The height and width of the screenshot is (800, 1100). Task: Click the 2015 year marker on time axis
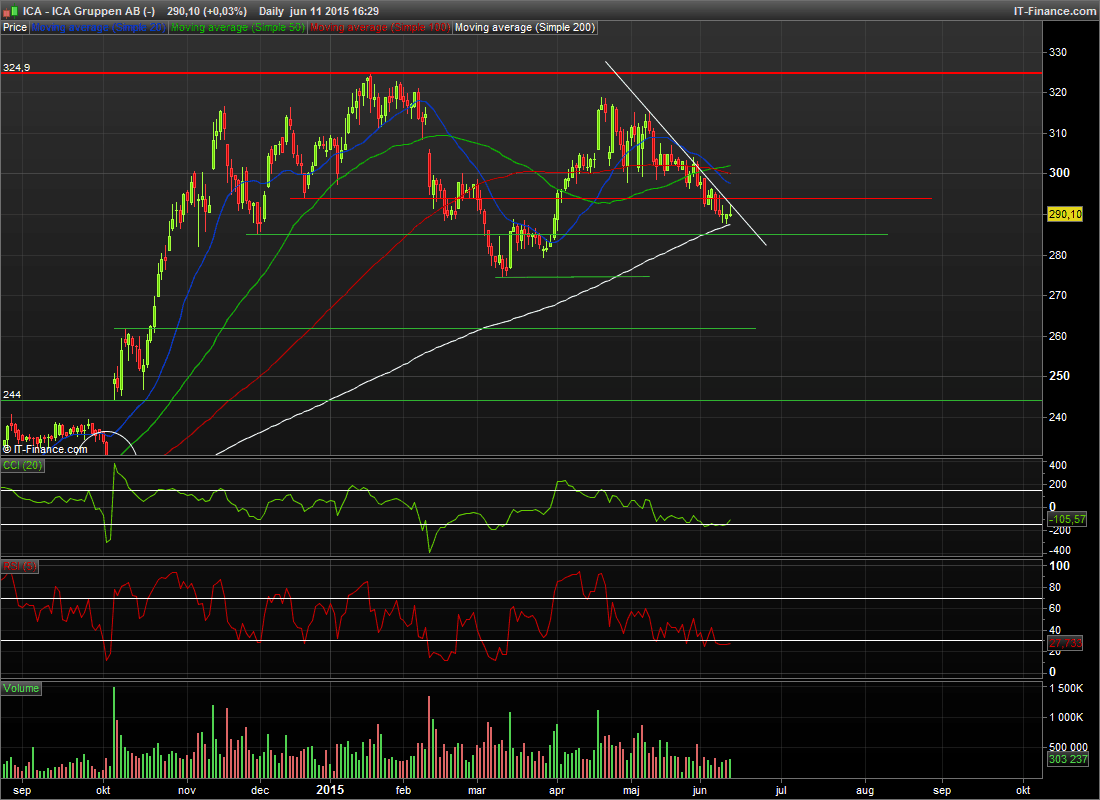tap(330, 789)
